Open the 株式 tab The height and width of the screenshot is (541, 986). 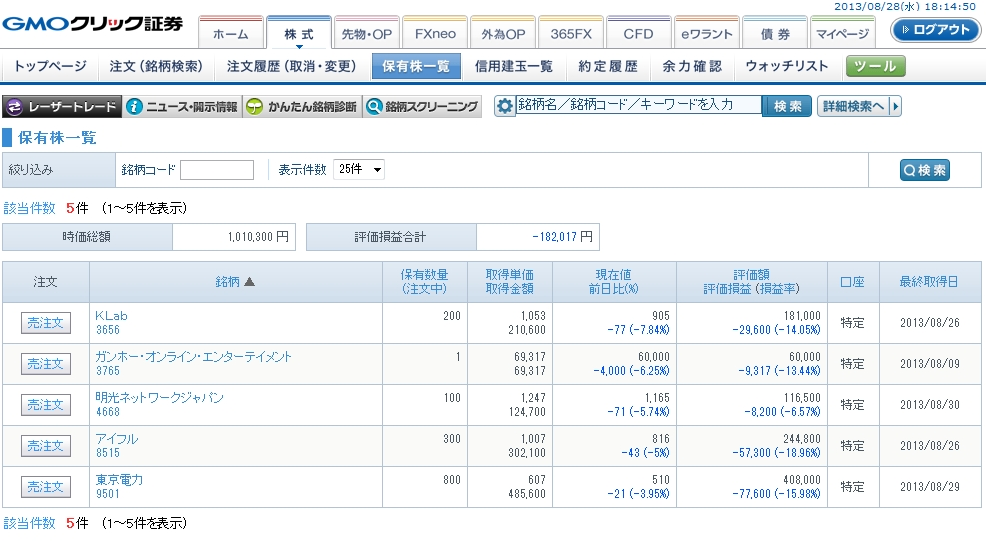point(299,33)
